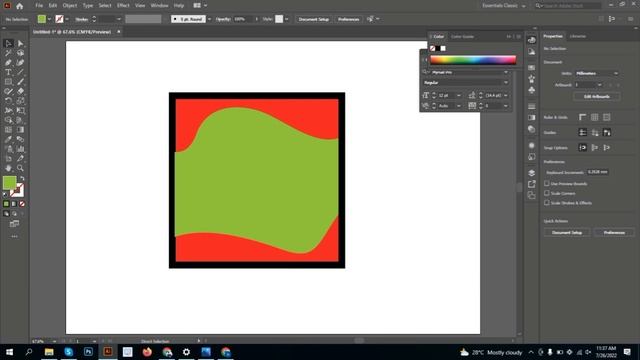Select the Line Segment tool
This screenshot has width=640, height=360.
point(20,72)
